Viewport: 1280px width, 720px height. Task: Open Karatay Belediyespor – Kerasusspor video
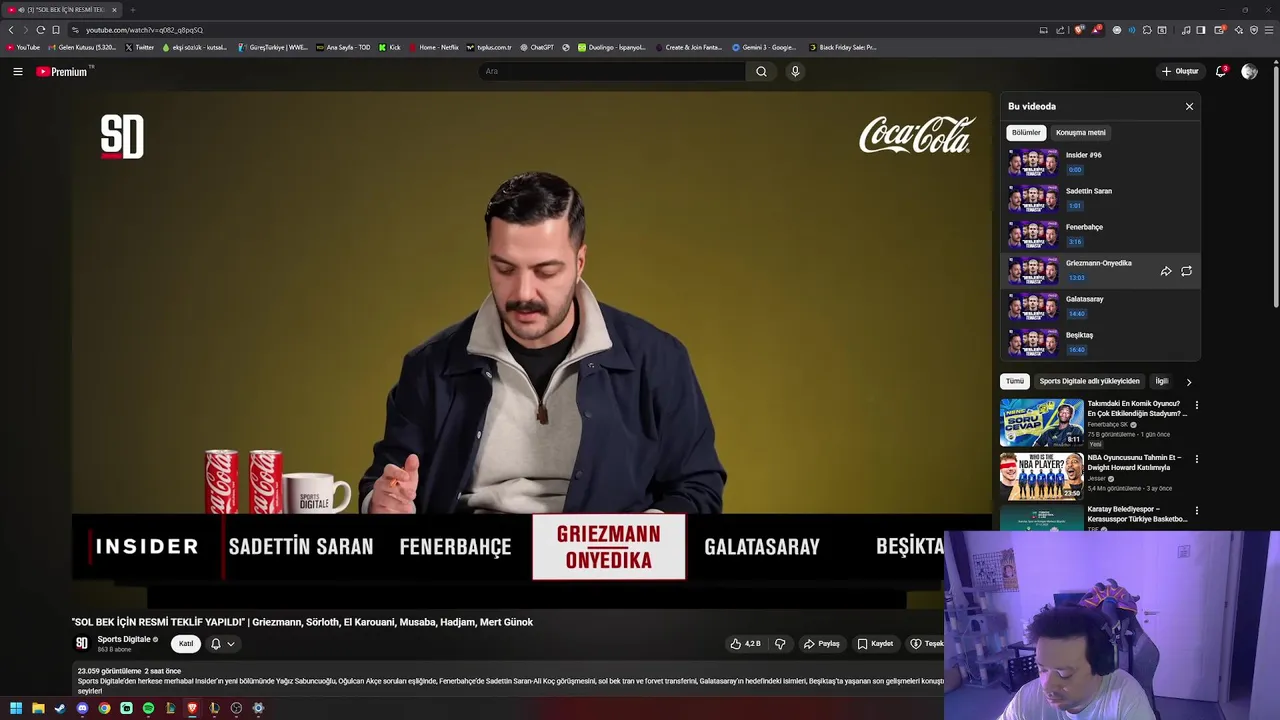coord(1137,514)
